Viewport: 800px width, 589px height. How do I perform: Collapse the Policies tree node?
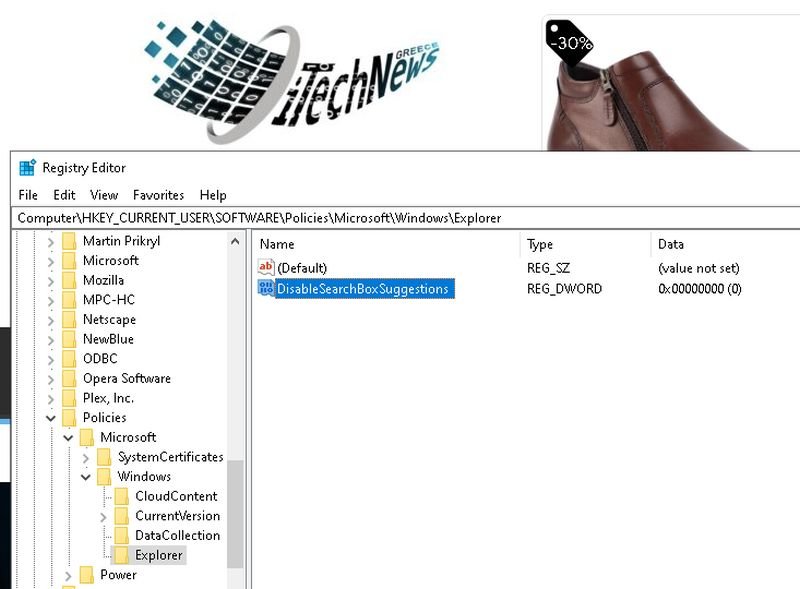click(51, 418)
